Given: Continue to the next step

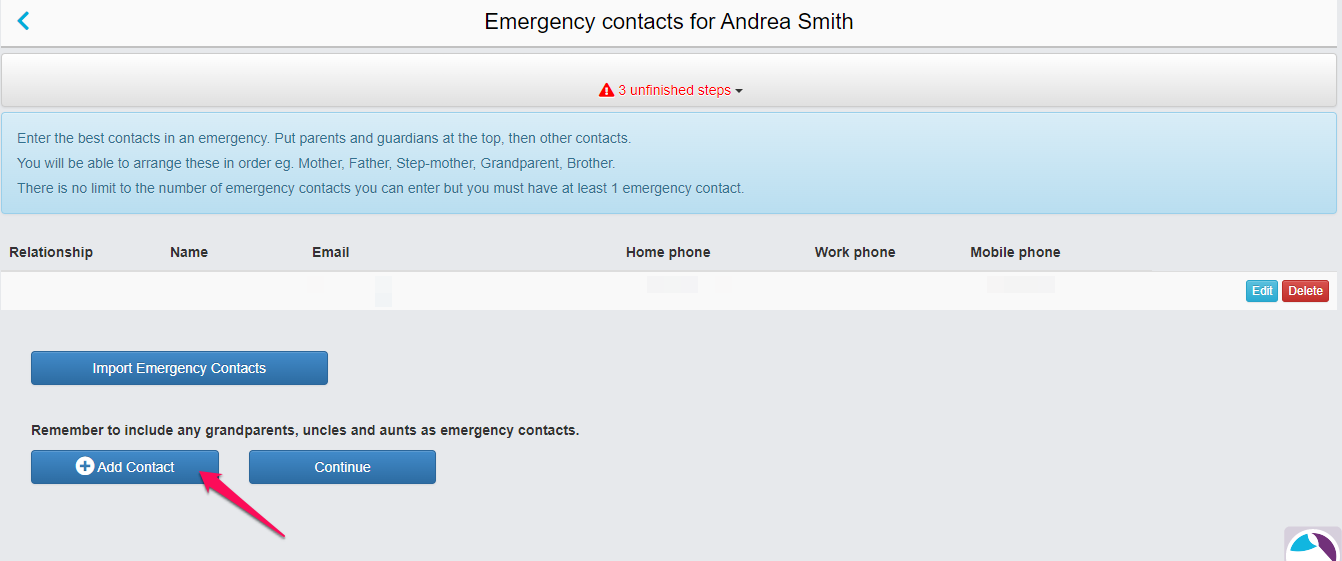Looking at the screenshot, I should [x=342, y=467].
